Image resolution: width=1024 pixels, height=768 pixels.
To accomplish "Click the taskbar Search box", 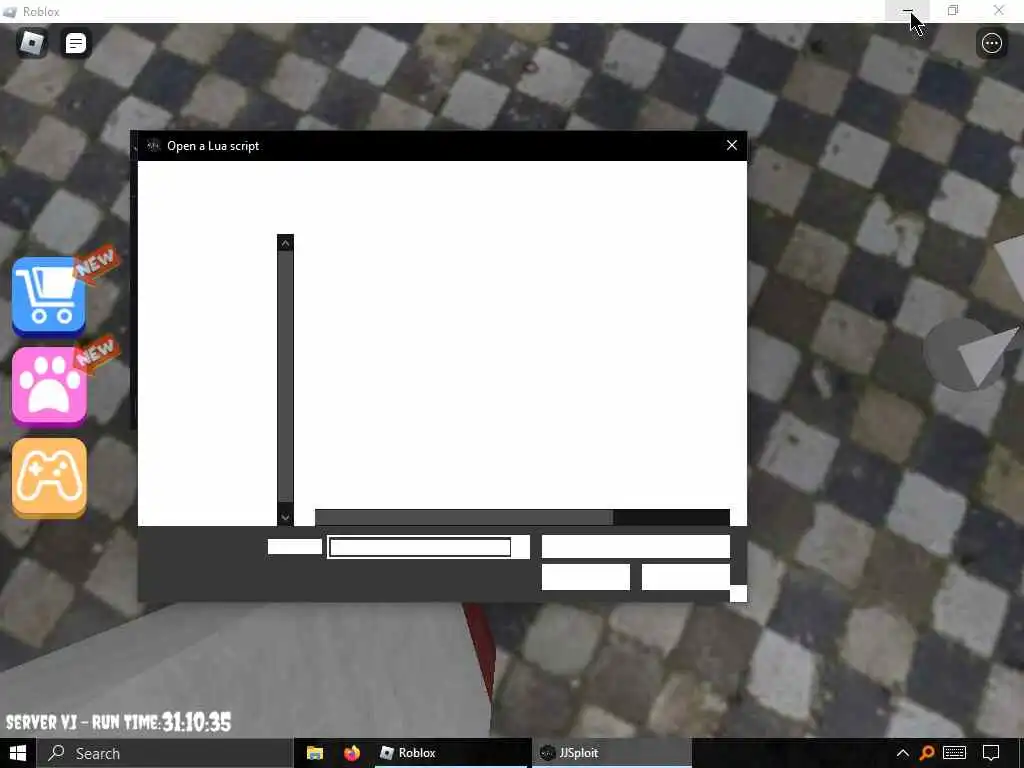I will (165, 753).
